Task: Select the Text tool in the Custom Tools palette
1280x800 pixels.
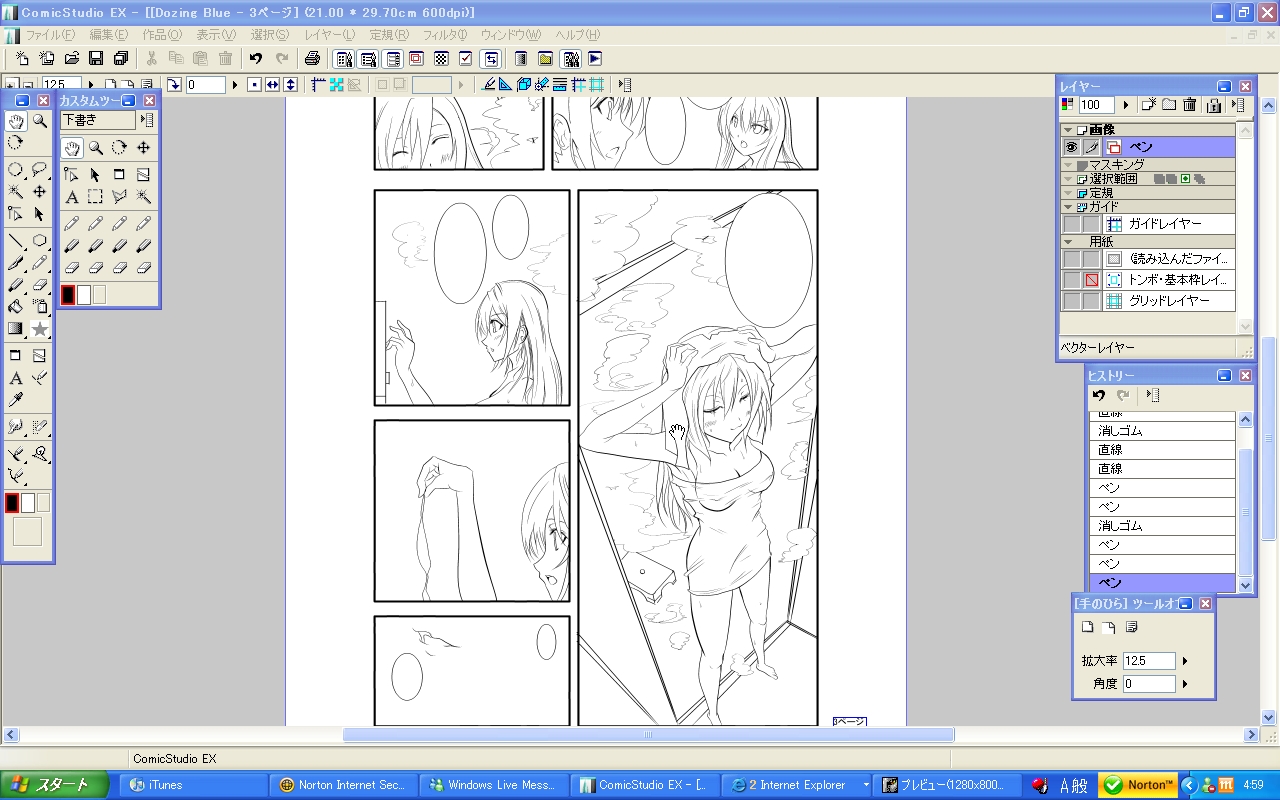Action: [72, 197]
